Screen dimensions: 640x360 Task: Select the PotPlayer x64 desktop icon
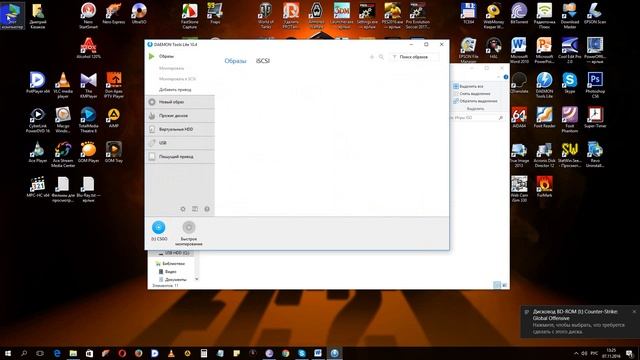coord(38,83)
